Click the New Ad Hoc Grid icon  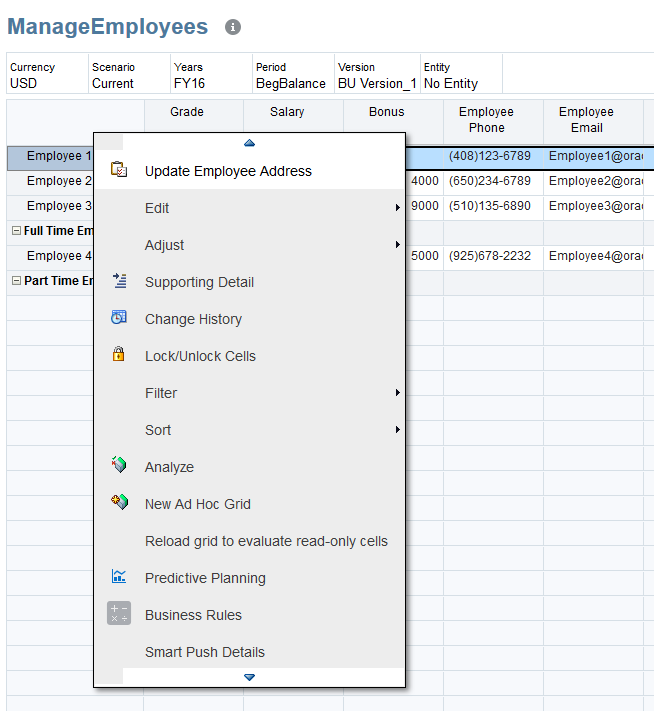[x=119, y=502]
